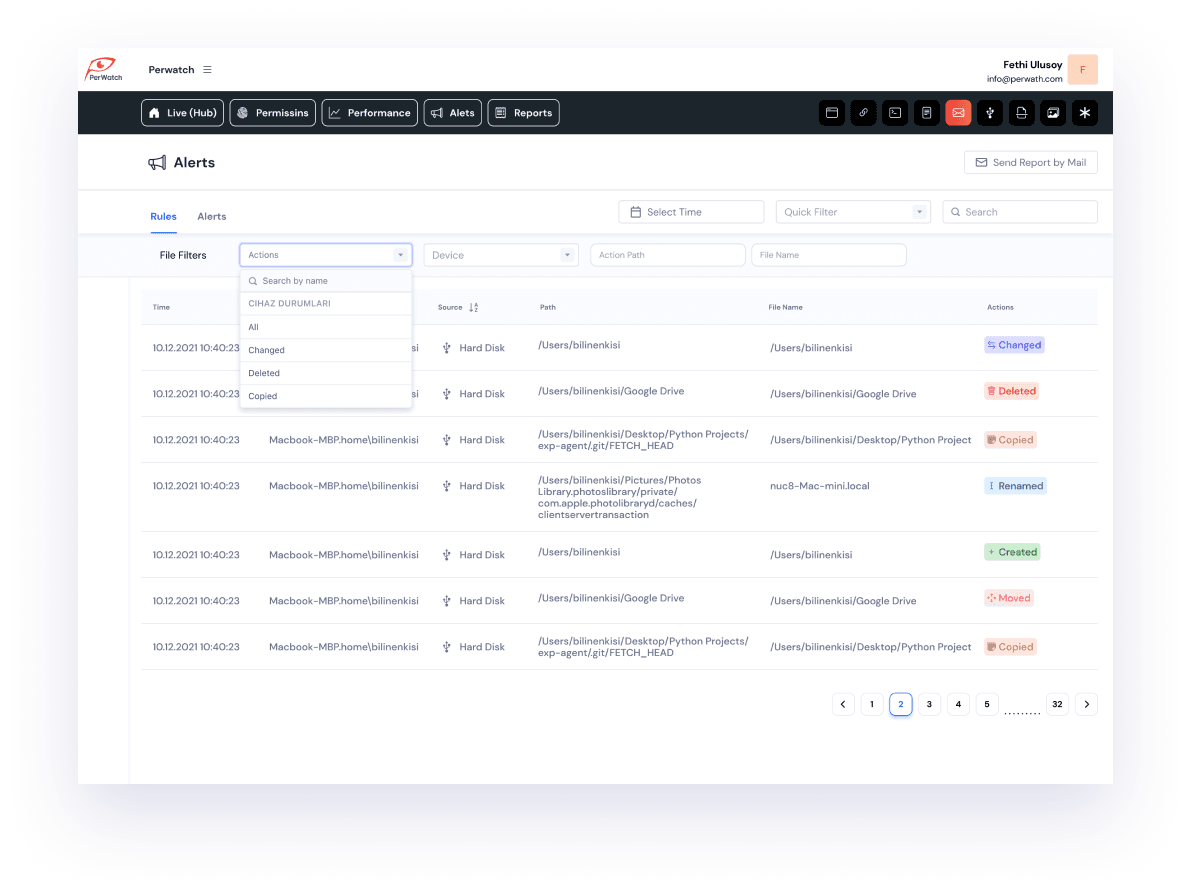Open the image gallery icon

(1052, 113)
